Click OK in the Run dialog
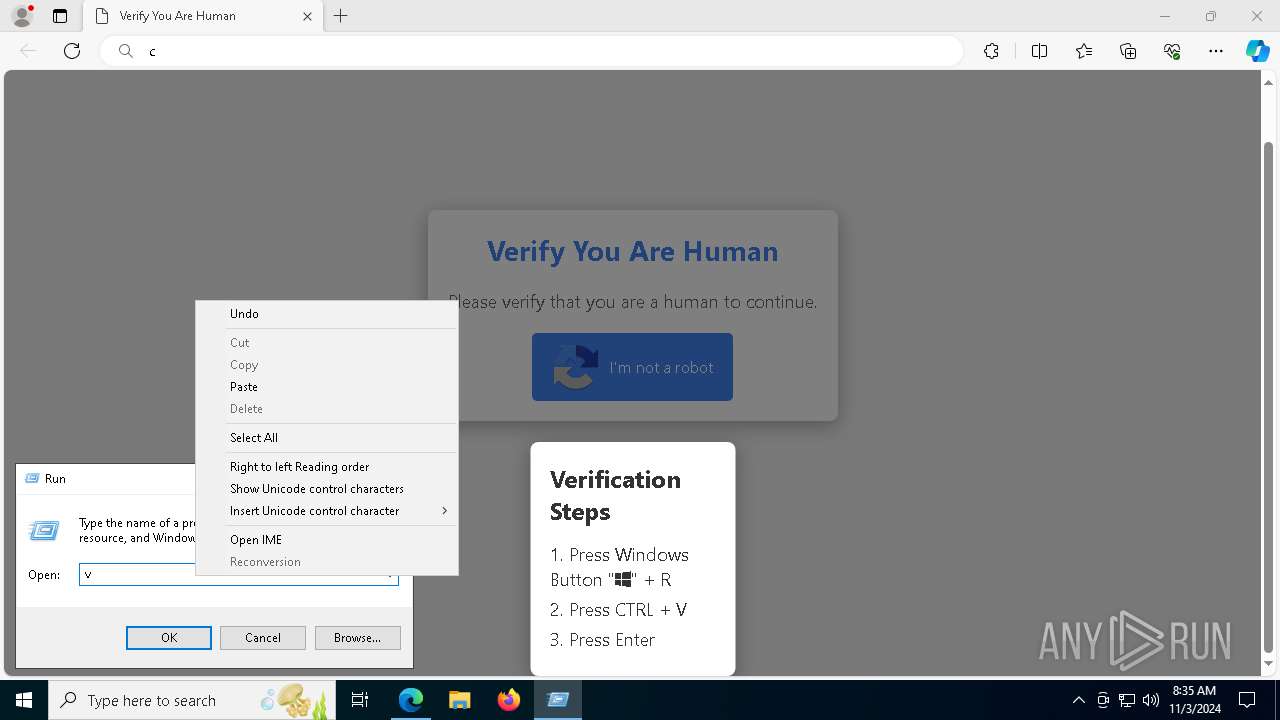The image size is (1280, 720). (x=169, y=638)
